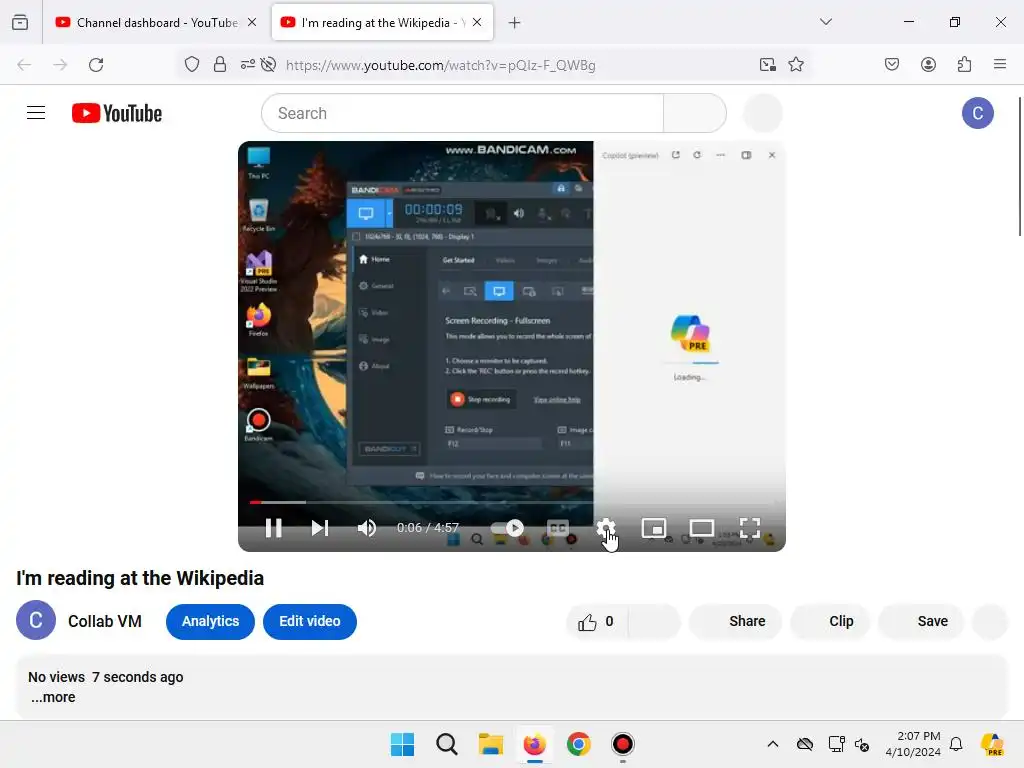Open site permissions icon in address bar
1024x768 pixels.
point(248,64)
